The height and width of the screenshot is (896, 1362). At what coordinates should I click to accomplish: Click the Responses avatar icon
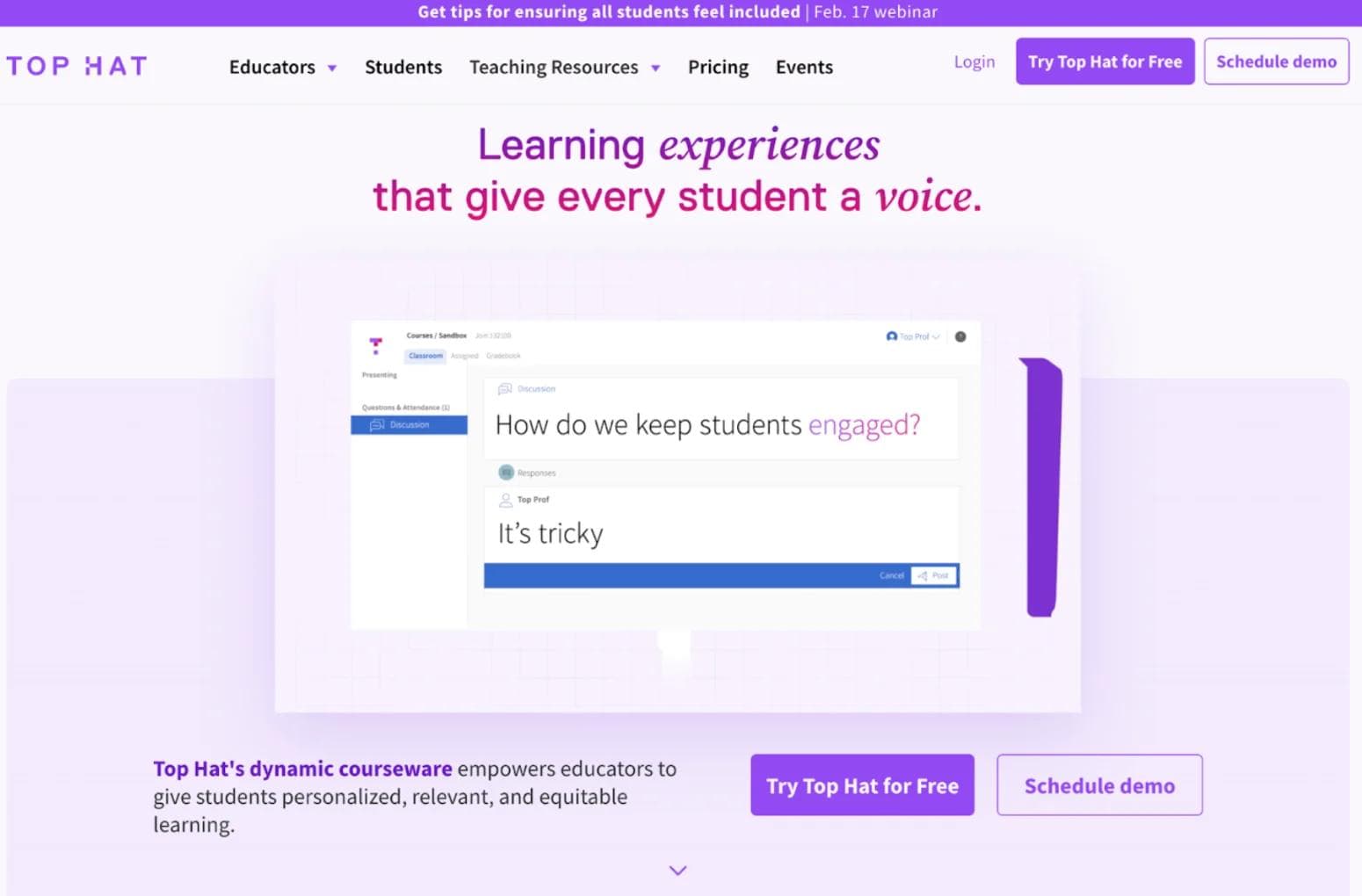click(505, 473)
